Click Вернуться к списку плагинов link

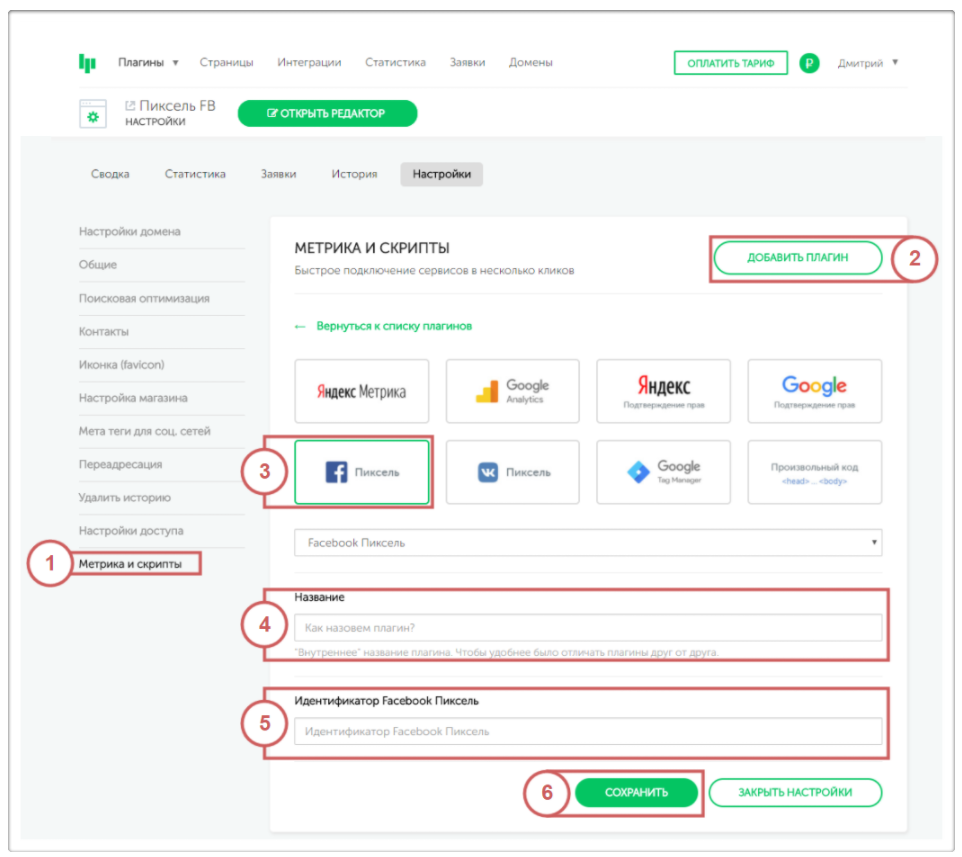pos(393,326)
